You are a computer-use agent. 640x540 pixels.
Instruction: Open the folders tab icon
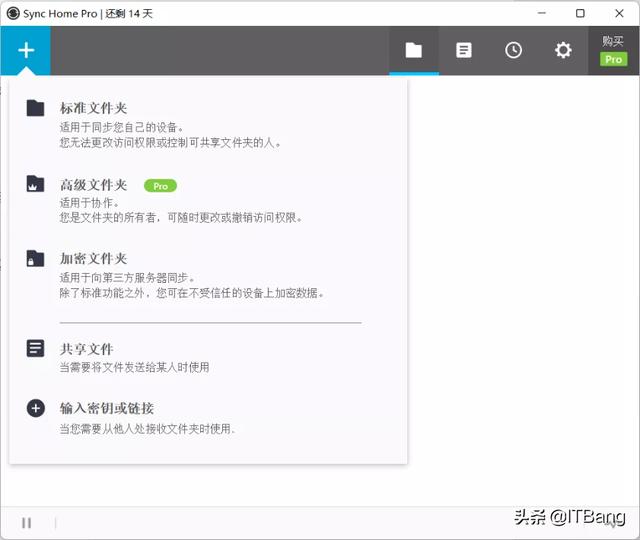tap(413, 51)
